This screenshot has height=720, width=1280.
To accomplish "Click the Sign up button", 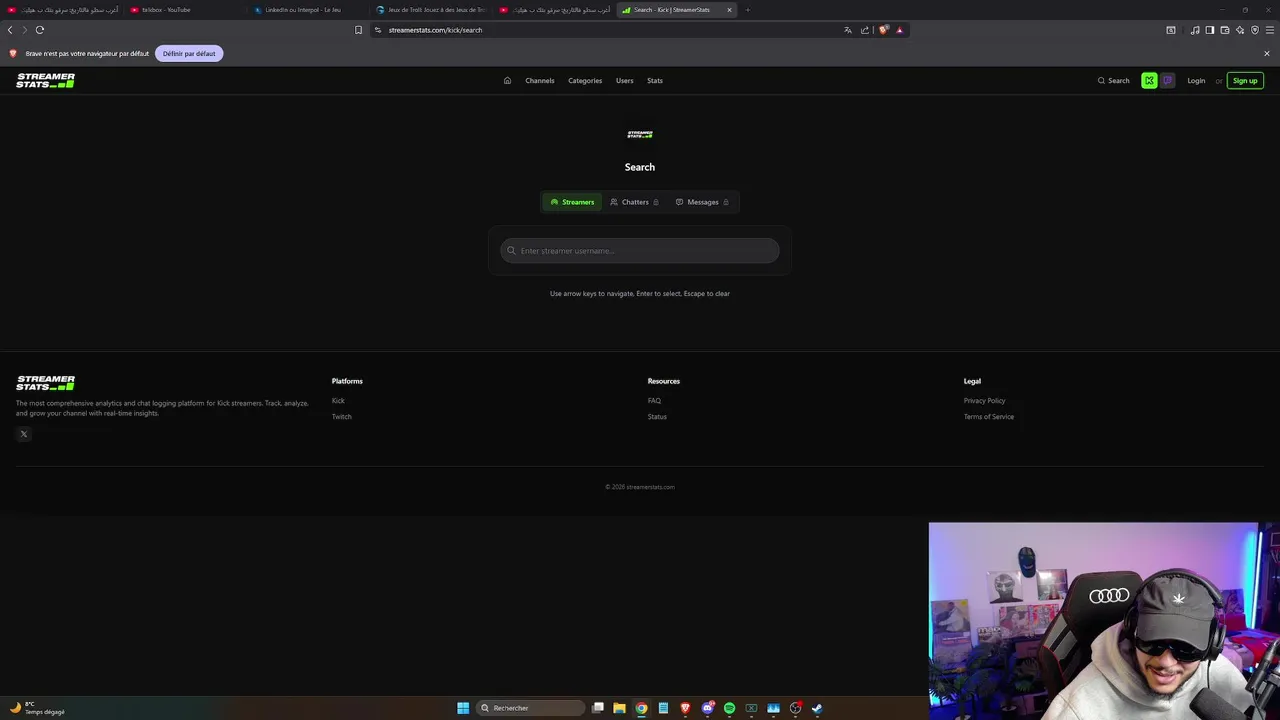I will (x=1245, y=81).
